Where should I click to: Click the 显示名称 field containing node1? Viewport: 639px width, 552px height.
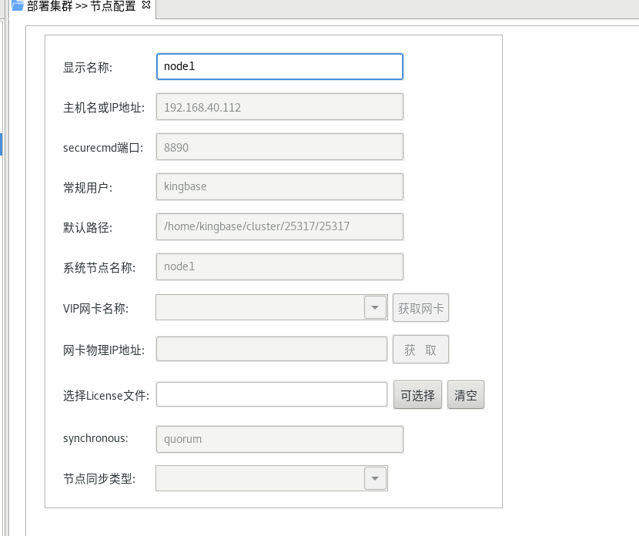(x=279, y=67)
